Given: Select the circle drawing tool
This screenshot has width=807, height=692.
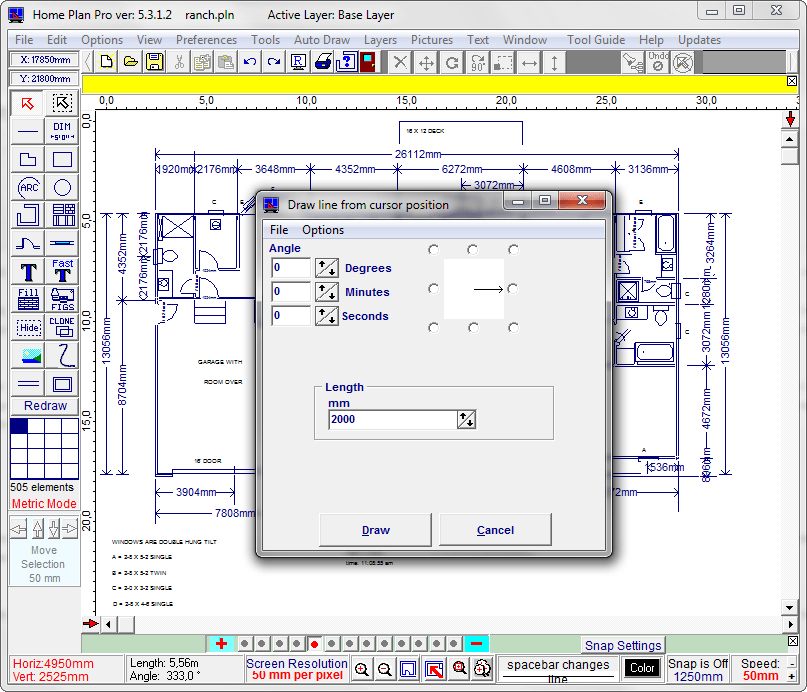Looking at the screenshot, I should coord(62,187).
